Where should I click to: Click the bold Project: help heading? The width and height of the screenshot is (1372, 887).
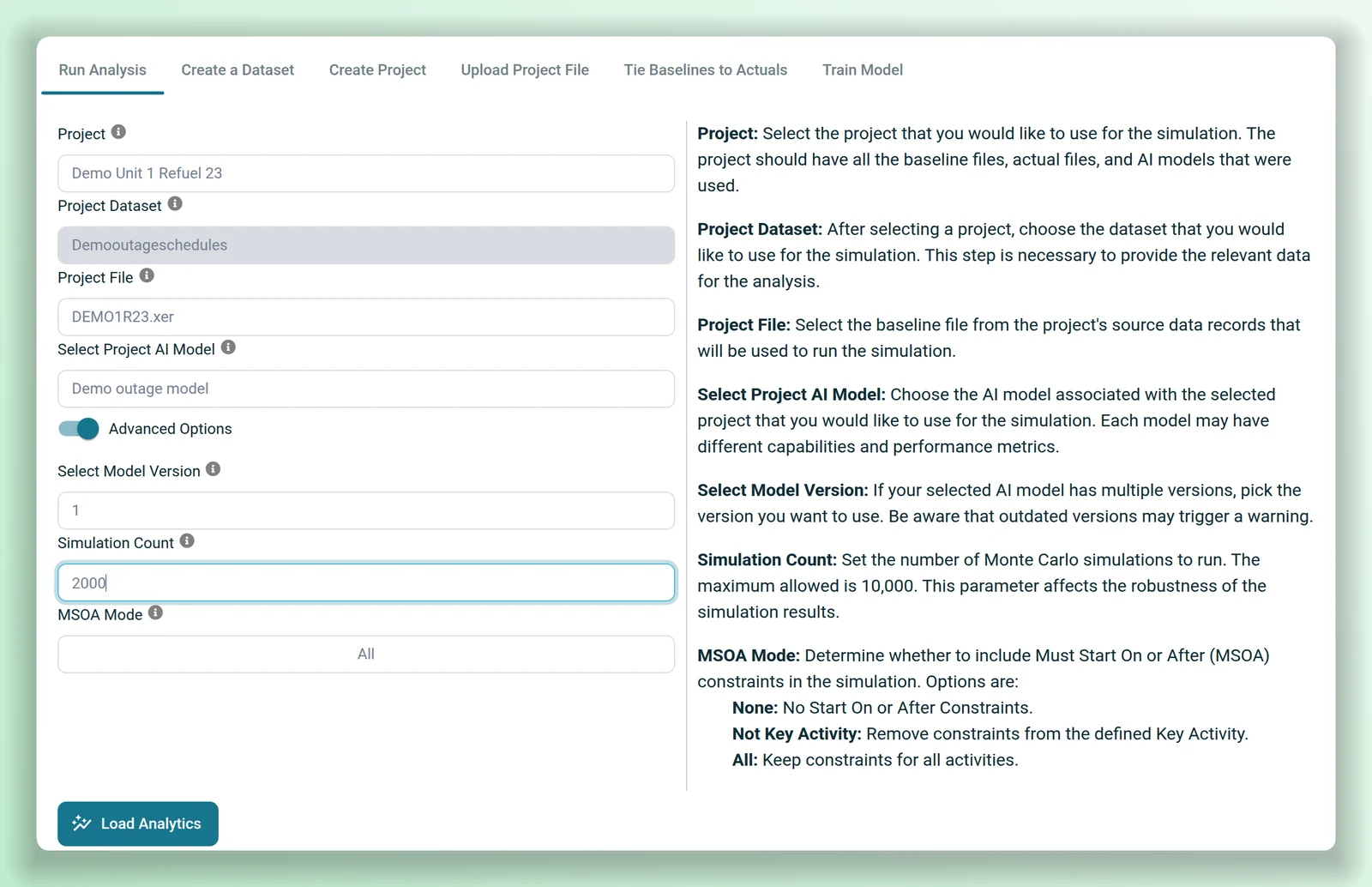727,134
